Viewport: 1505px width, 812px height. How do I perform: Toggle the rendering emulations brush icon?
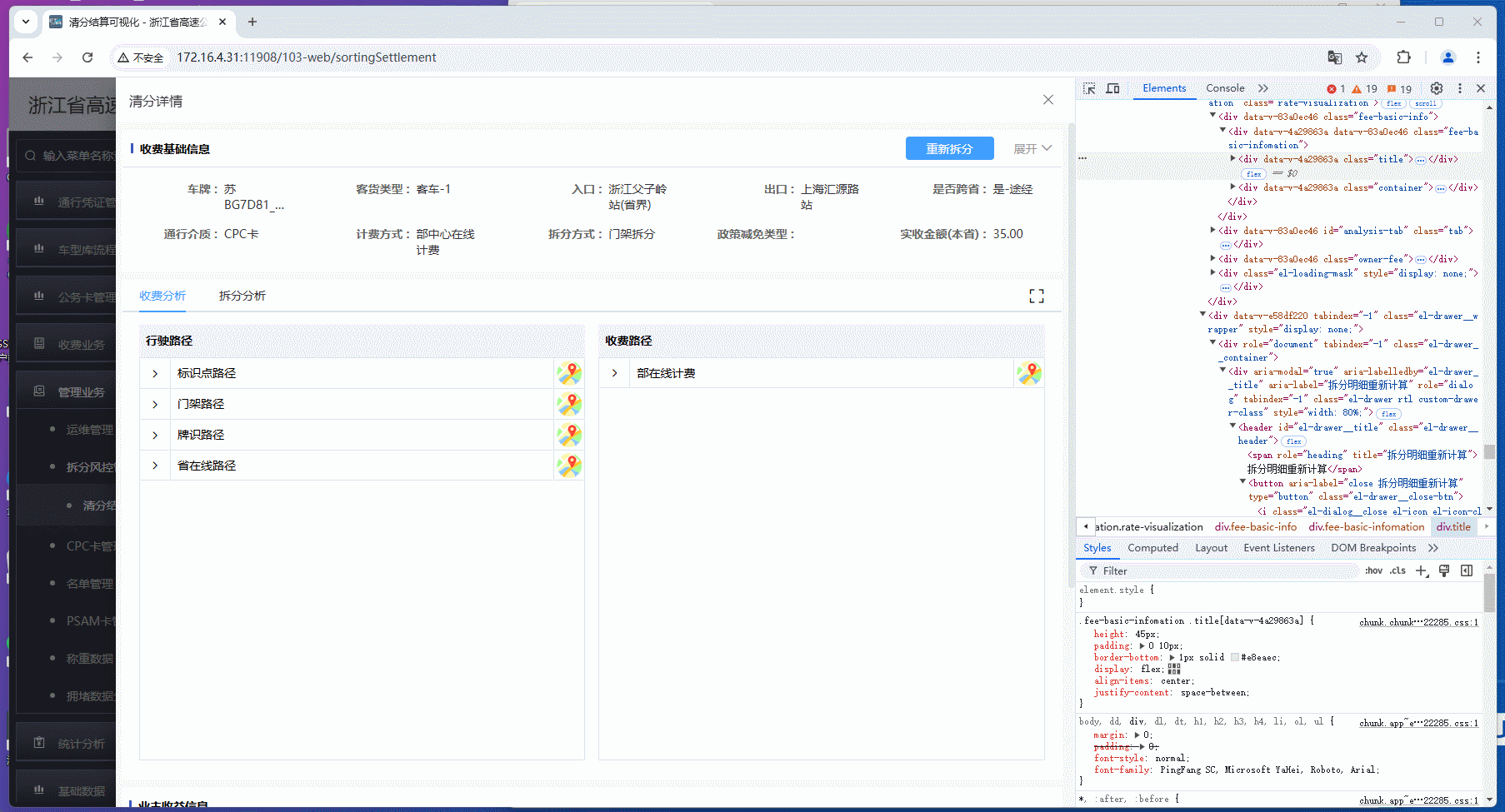(x=1444, y=571)
